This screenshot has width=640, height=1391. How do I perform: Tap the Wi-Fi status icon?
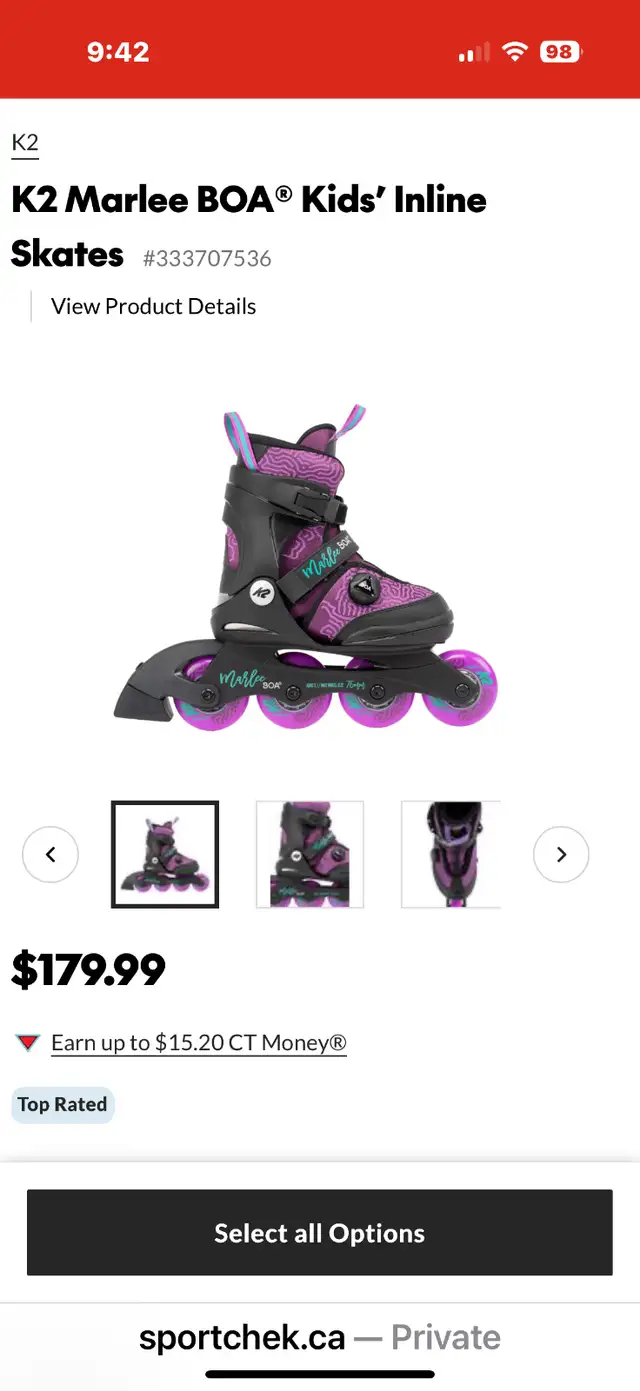pyautogui.click(x=515, y=52)
